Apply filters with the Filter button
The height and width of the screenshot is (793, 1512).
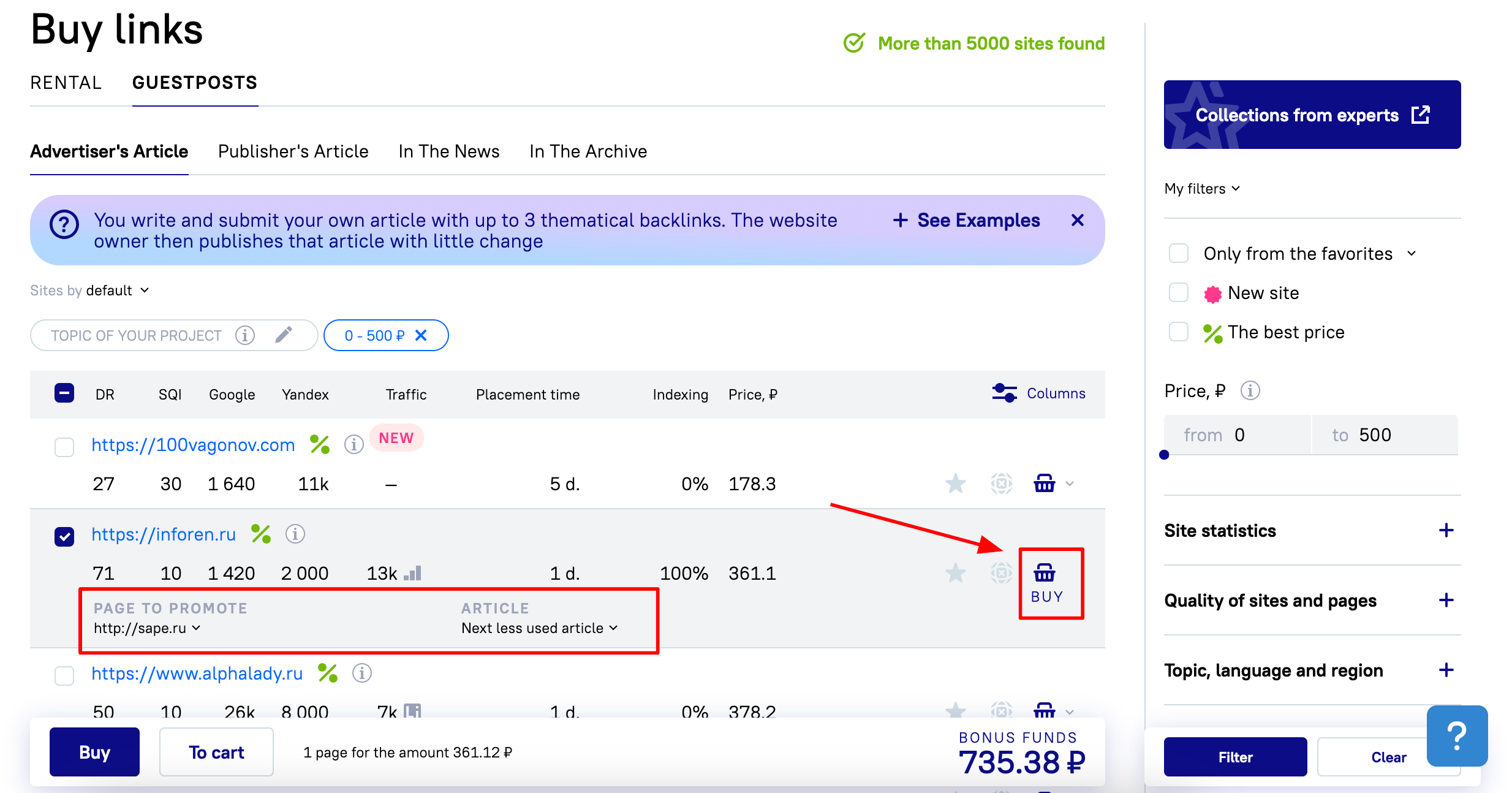click(1235, 757)
